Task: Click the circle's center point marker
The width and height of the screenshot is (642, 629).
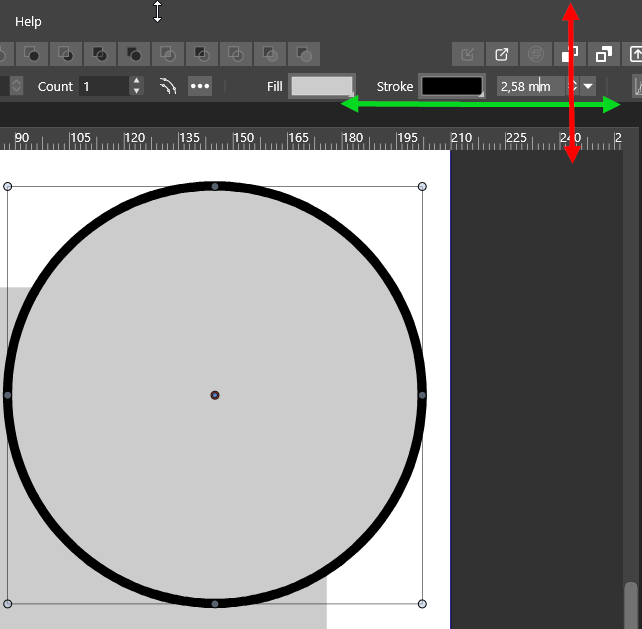Action: (215, 395)
